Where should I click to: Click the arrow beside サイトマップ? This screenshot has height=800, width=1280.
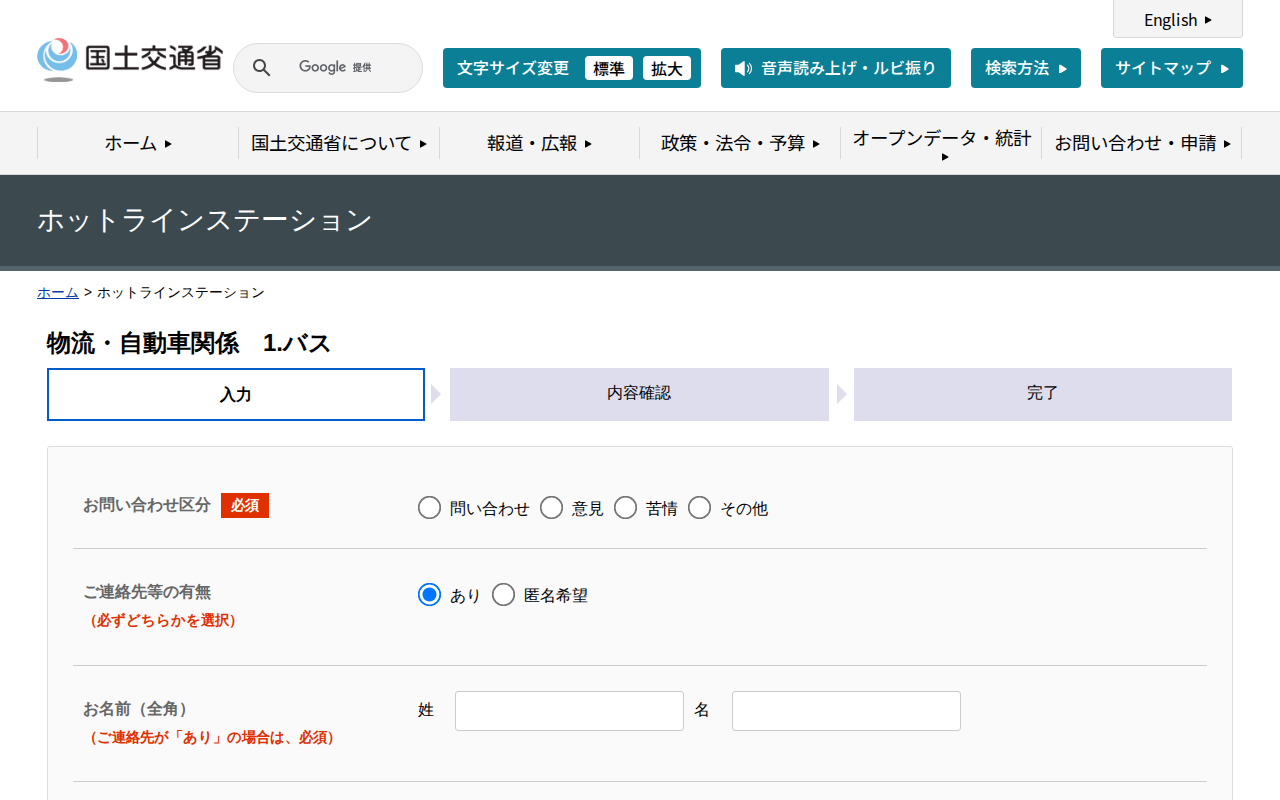point(1225,68)
